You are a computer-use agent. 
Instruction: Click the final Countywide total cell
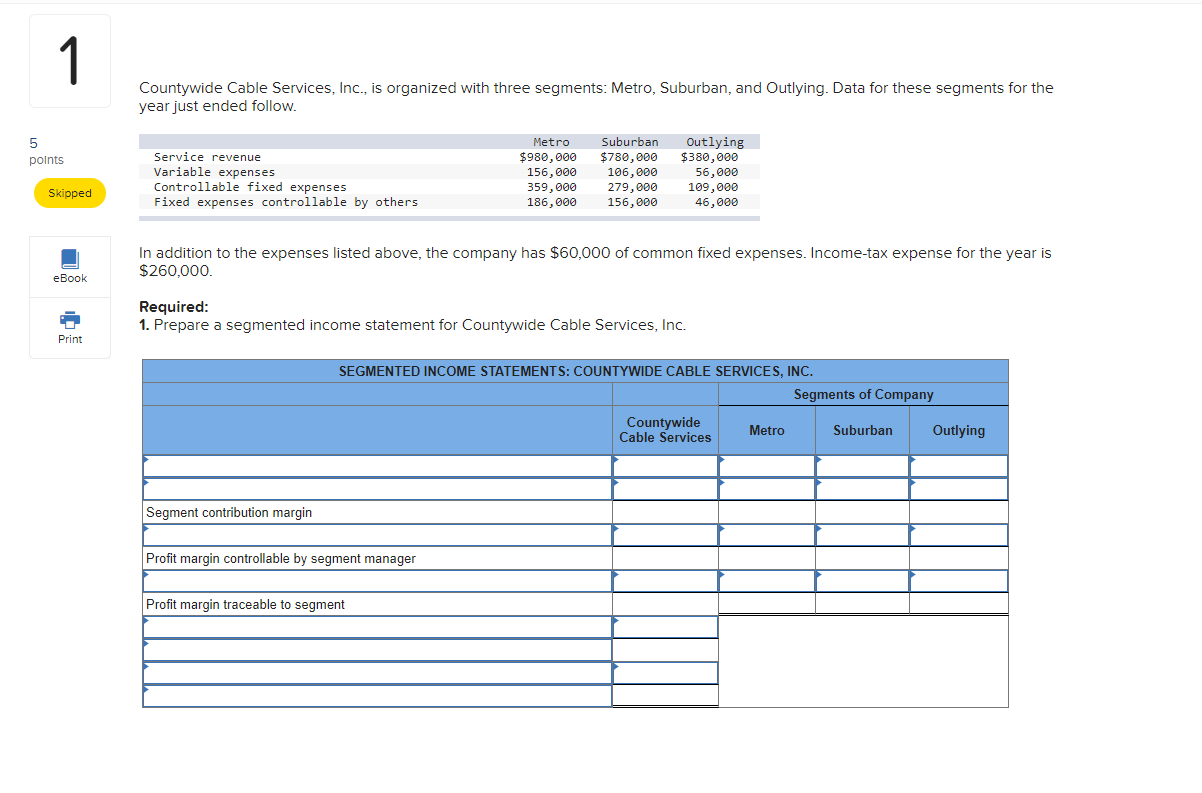click(665, 696)
